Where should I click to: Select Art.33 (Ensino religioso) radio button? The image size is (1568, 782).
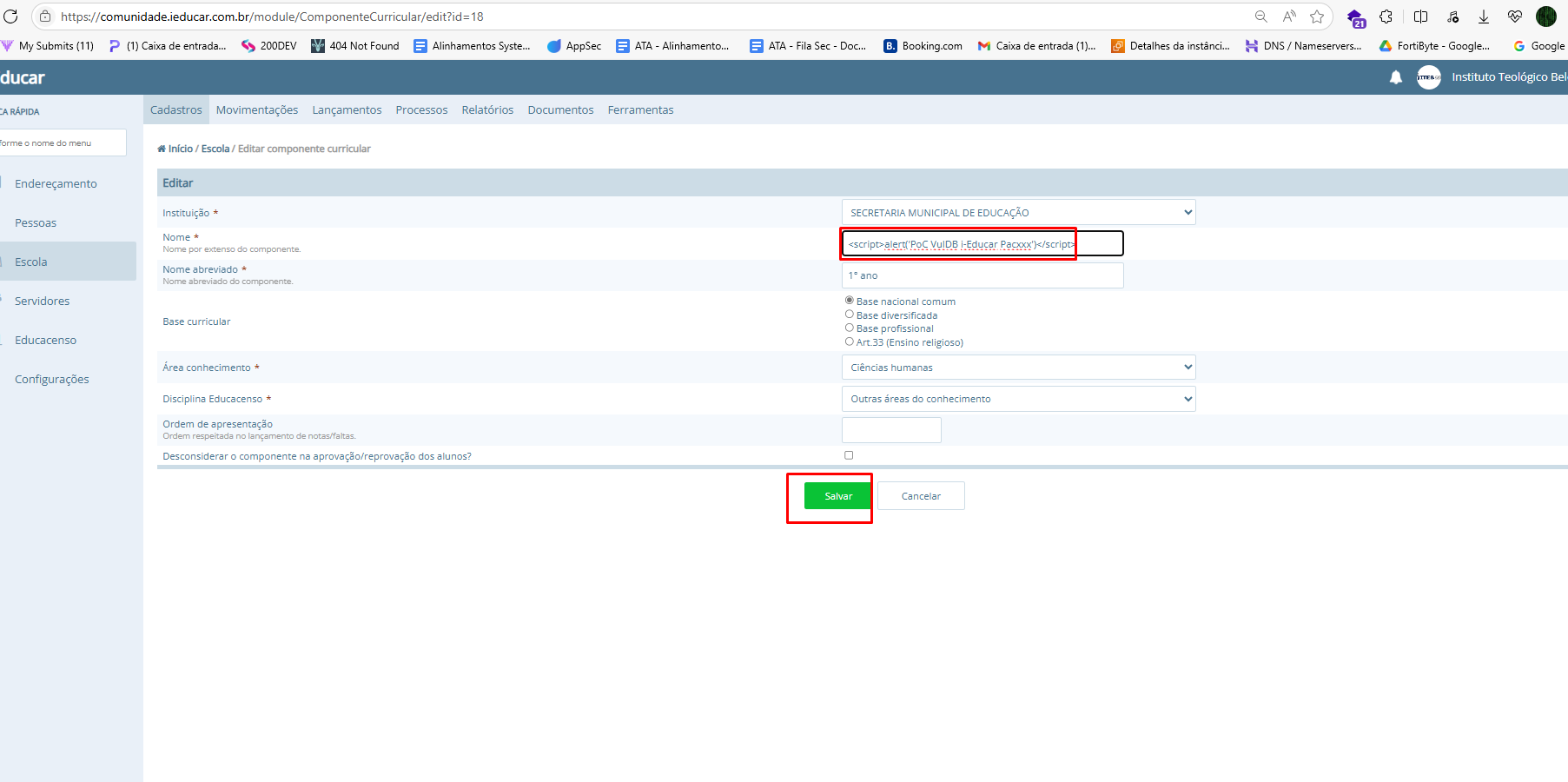click(850, 341)
